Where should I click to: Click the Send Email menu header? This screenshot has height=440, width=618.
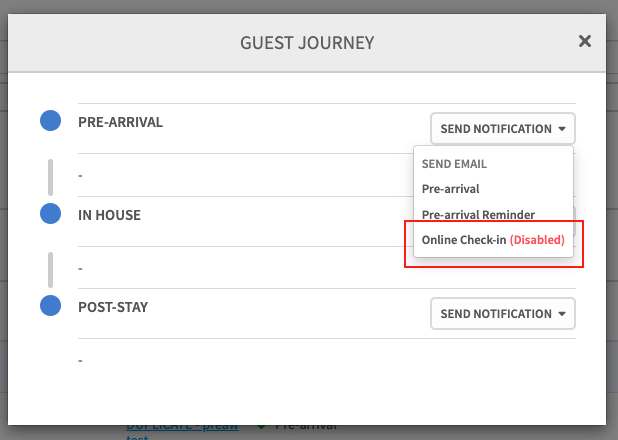coord(454,163)
